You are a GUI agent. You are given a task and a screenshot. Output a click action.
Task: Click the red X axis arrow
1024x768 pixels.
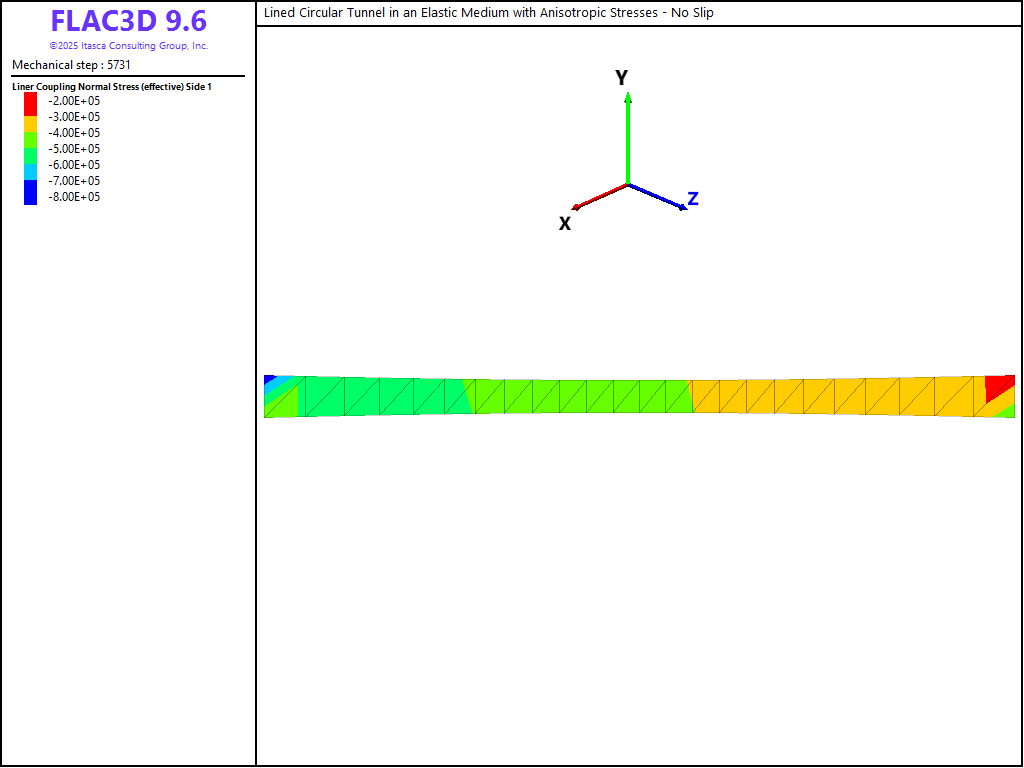click(600, 196)
